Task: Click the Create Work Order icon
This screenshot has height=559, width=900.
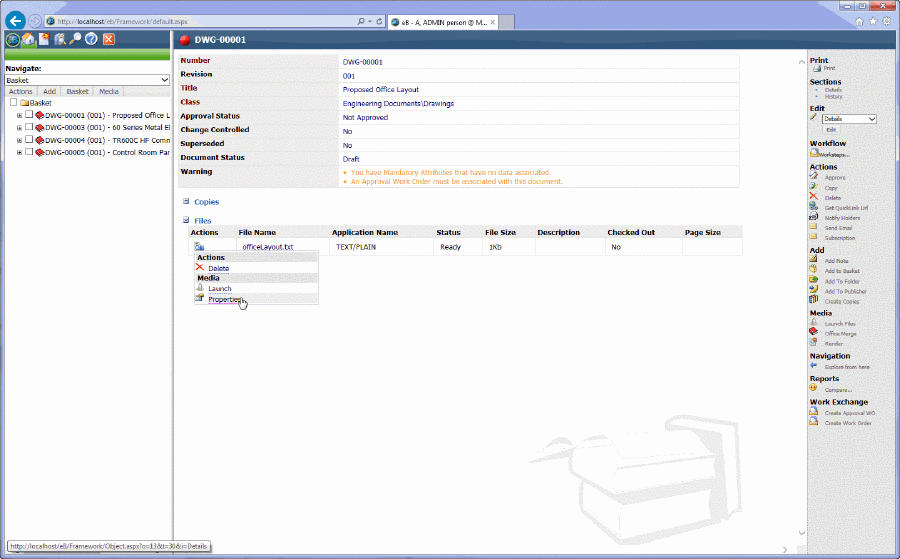Action: (814, 421)
